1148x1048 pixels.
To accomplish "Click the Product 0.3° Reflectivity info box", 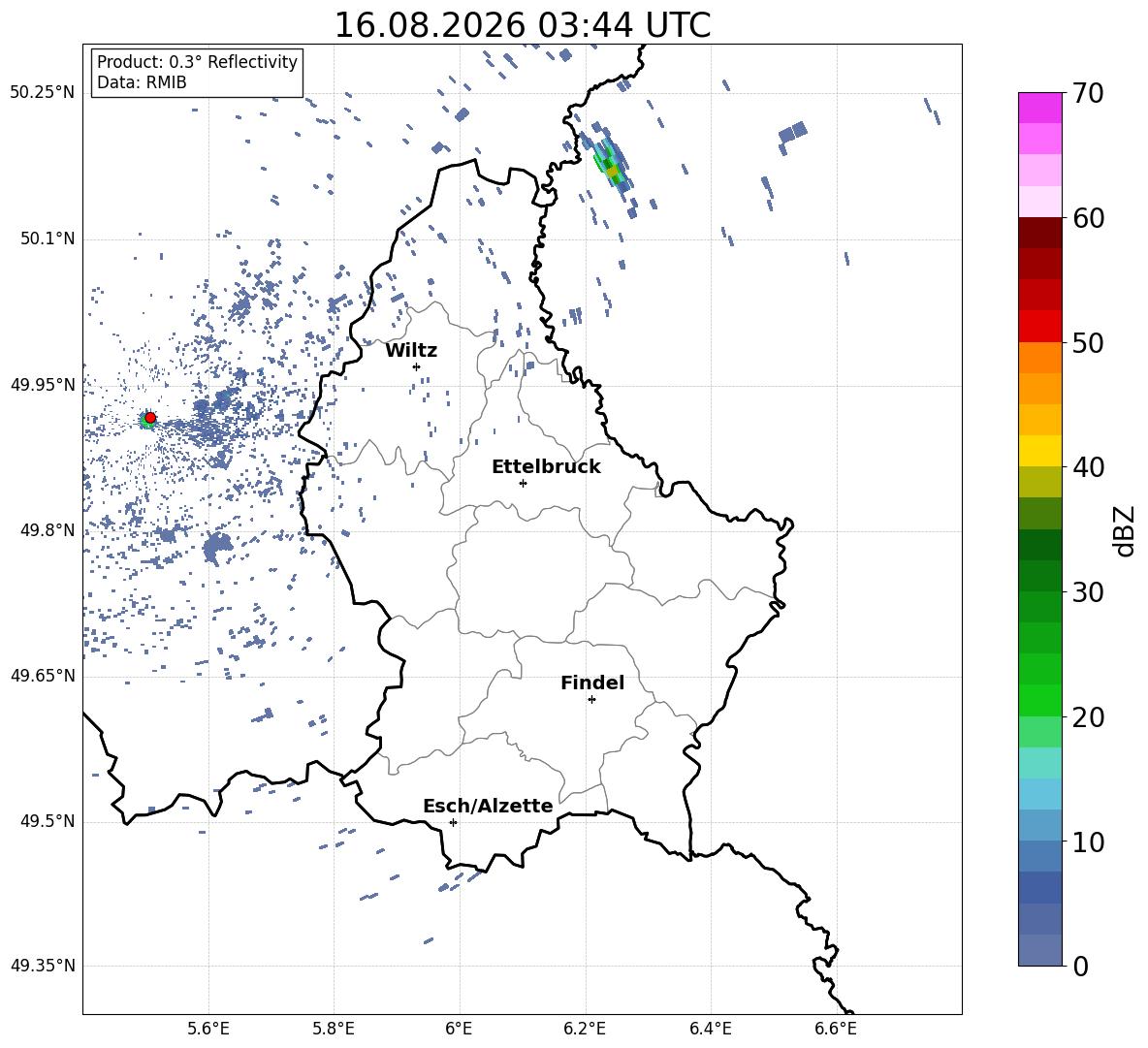I will pyautogui.click(x=197, y=72).
